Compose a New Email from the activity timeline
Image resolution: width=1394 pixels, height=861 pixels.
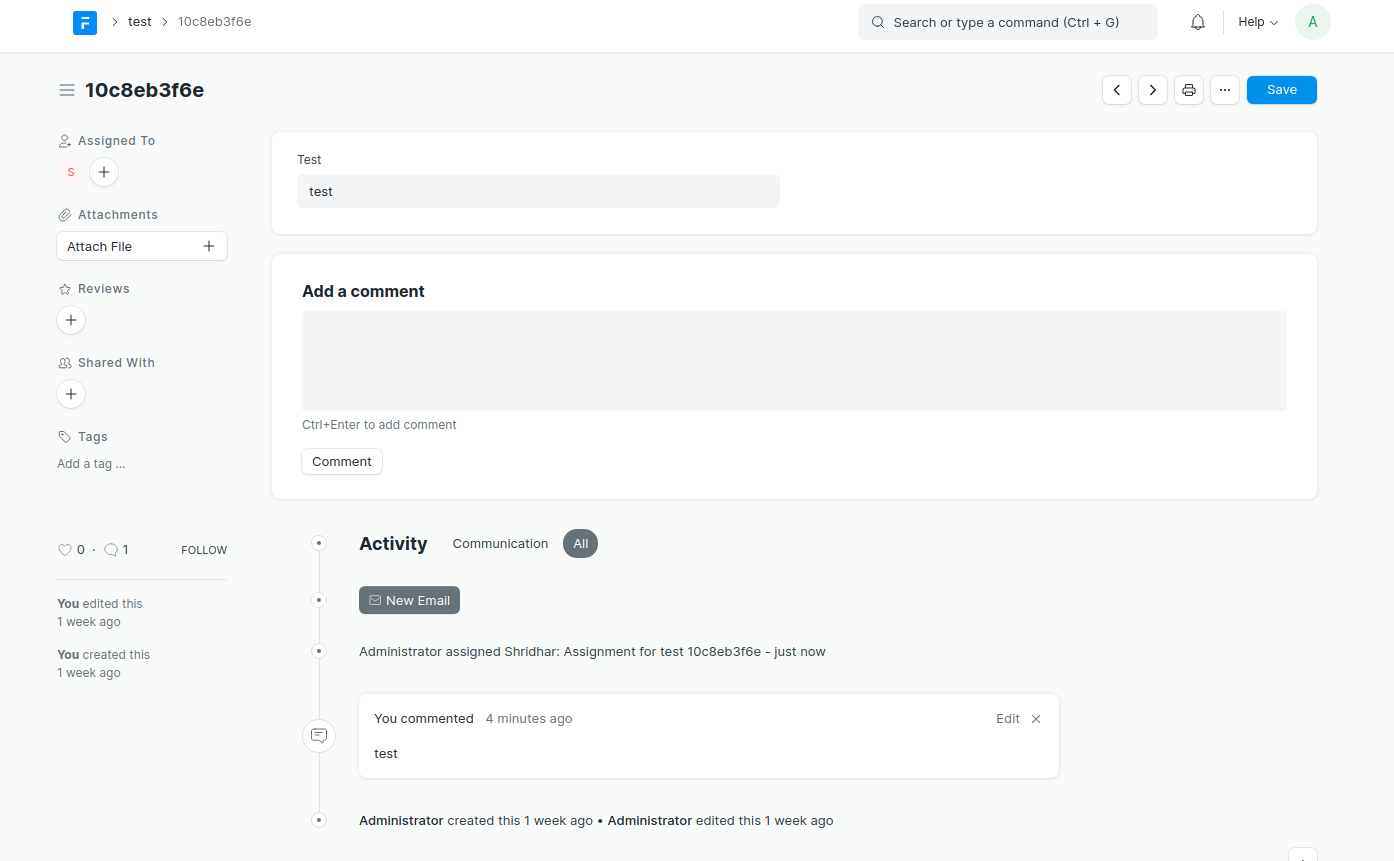[409, 600]
